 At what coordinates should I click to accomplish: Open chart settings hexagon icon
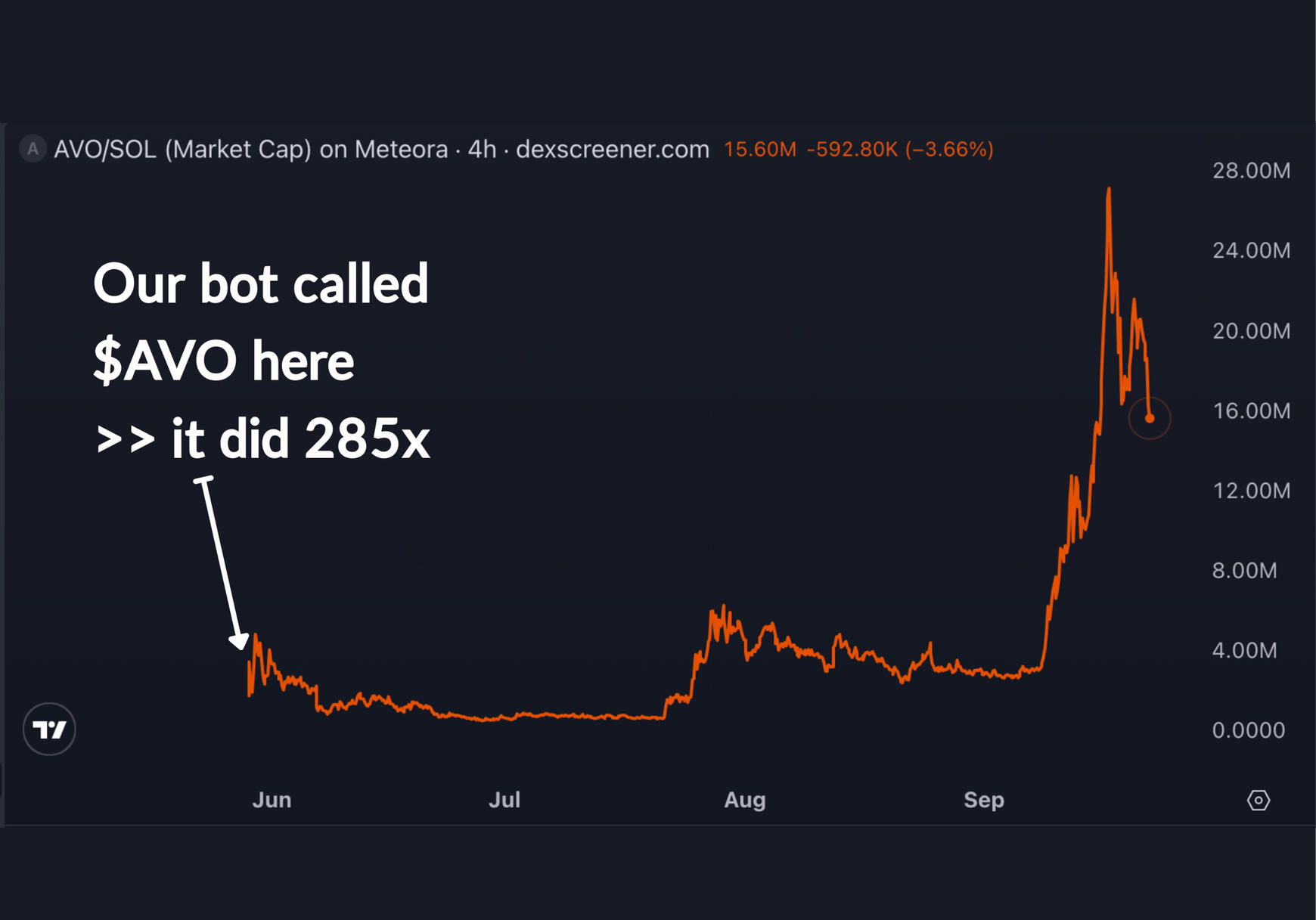point(1259,800)
